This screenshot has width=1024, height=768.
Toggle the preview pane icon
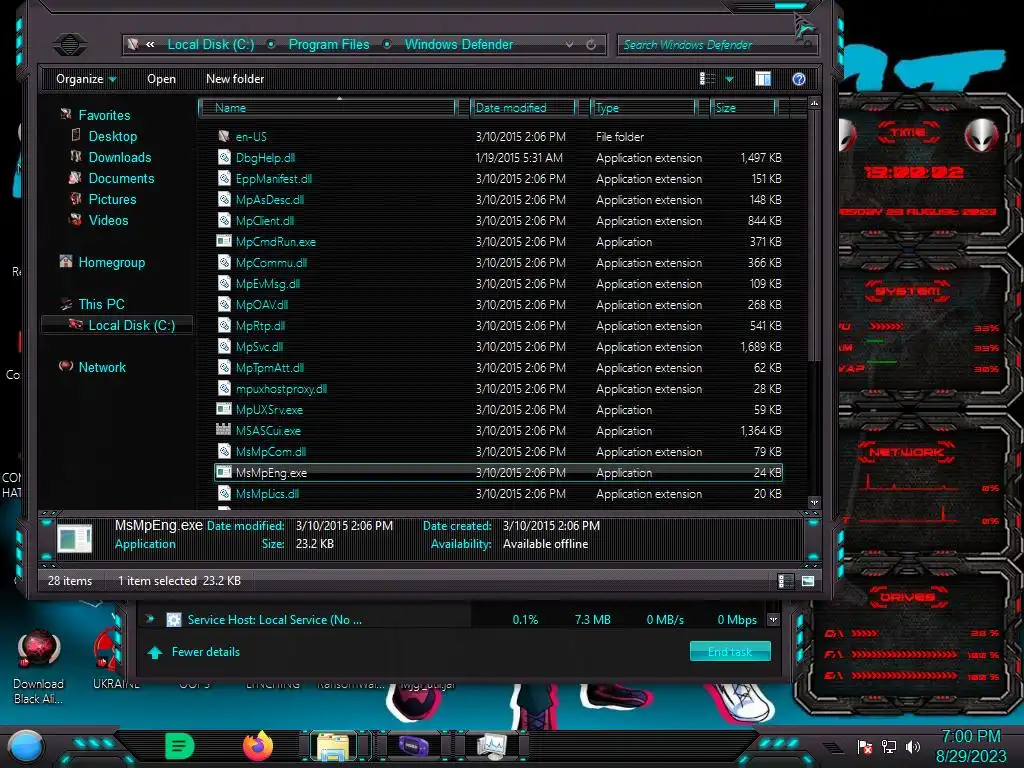(763, 79)
